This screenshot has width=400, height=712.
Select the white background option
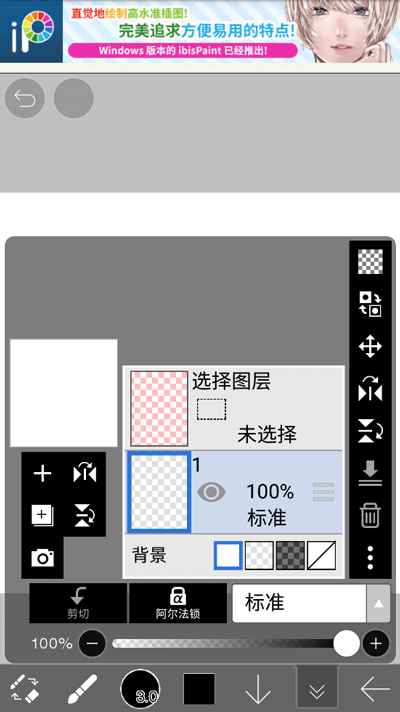227,555
